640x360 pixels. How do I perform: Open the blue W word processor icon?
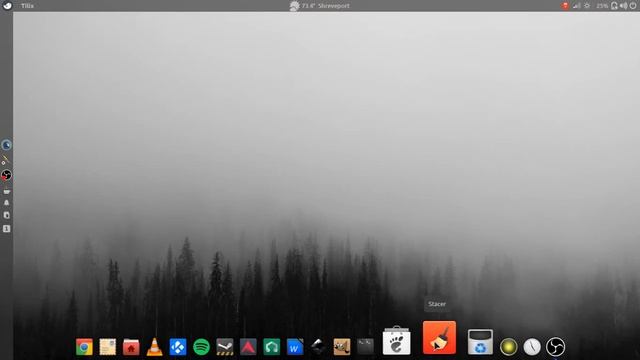click(295, 347)
